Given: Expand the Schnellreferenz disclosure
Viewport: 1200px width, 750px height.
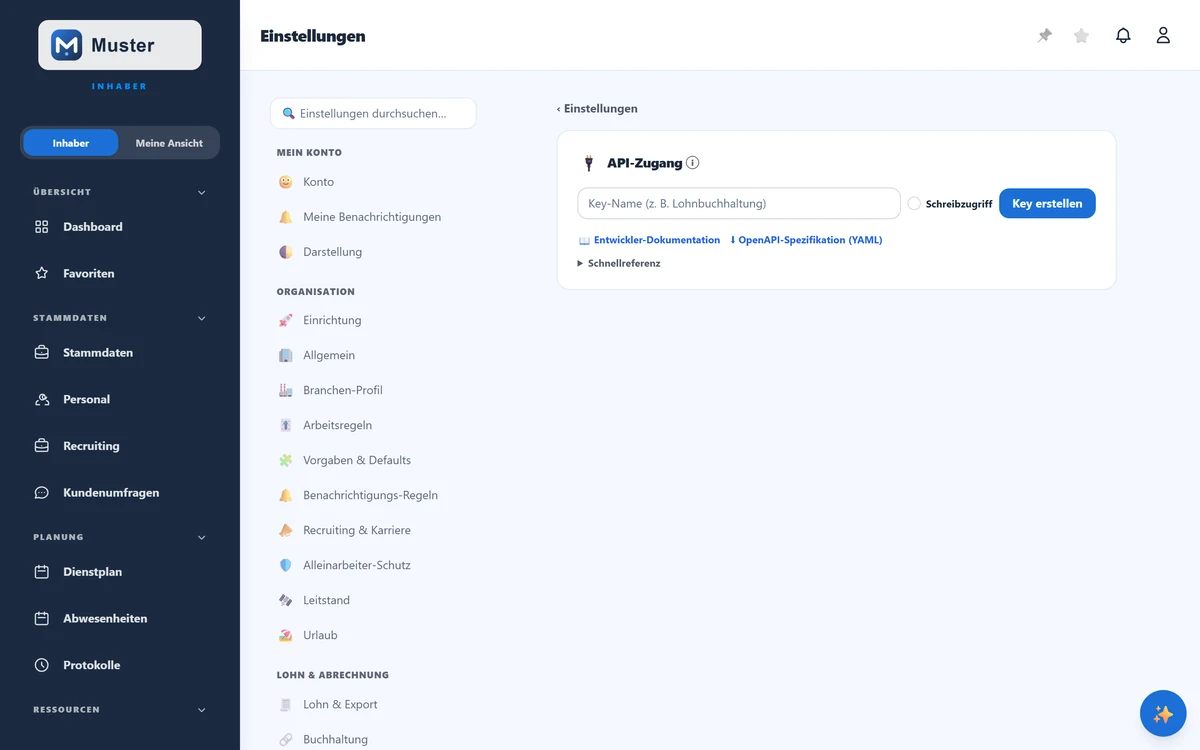Looking at the screenshot, I should pyautogui.click(x=619, y=263).
